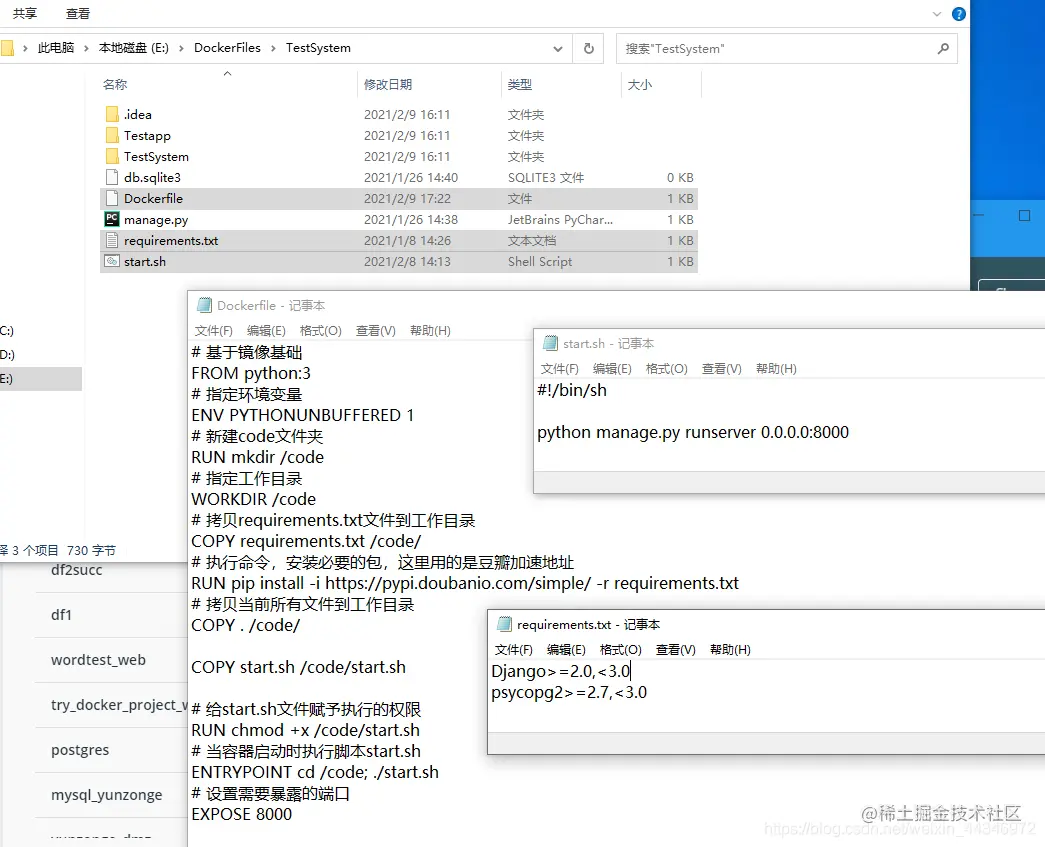
Task: Open 编辑(E) menu in start.sh Notepad
Action: [x=612, y=369]
